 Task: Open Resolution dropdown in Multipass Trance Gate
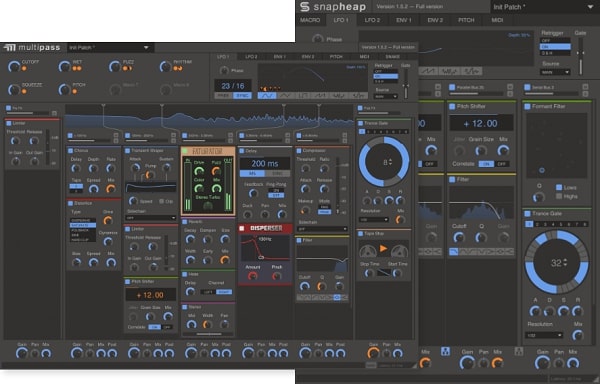pos(374,220)
